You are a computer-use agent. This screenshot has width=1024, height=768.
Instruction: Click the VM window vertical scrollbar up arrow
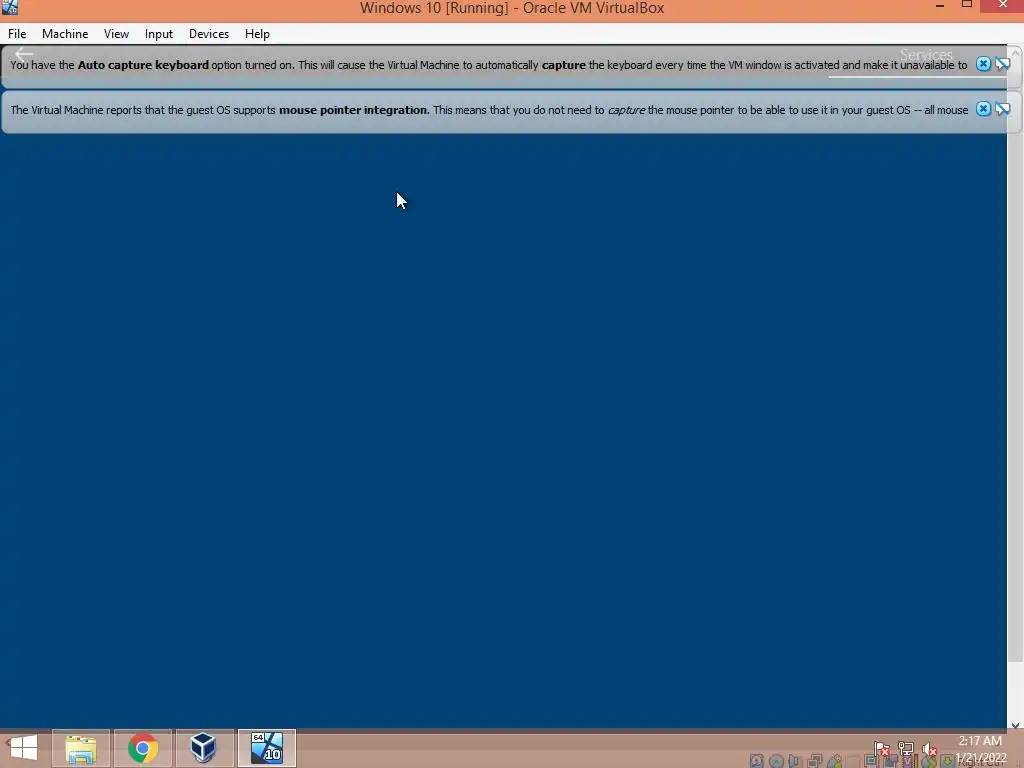coord(1015,52)
